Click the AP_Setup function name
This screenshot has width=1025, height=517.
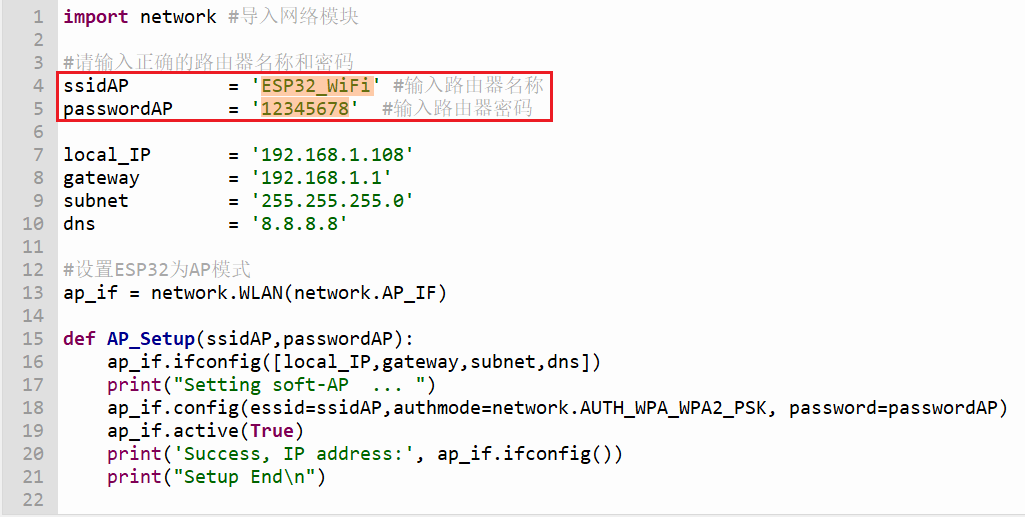point(151,339)
